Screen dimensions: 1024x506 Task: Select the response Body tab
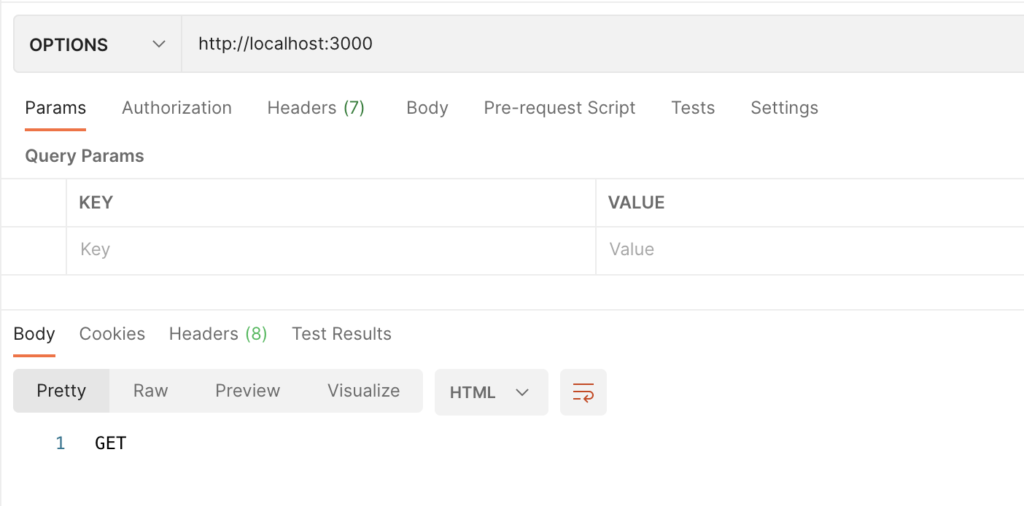pyautogui.click(x=34, y=334)
